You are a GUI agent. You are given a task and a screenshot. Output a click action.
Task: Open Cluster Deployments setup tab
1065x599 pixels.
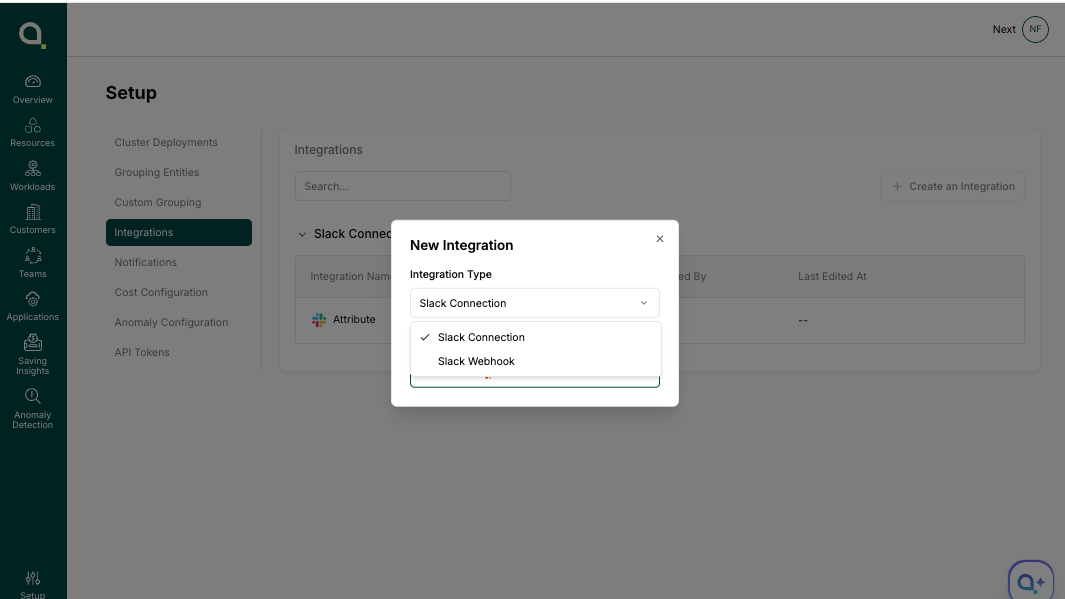(179, 143)
